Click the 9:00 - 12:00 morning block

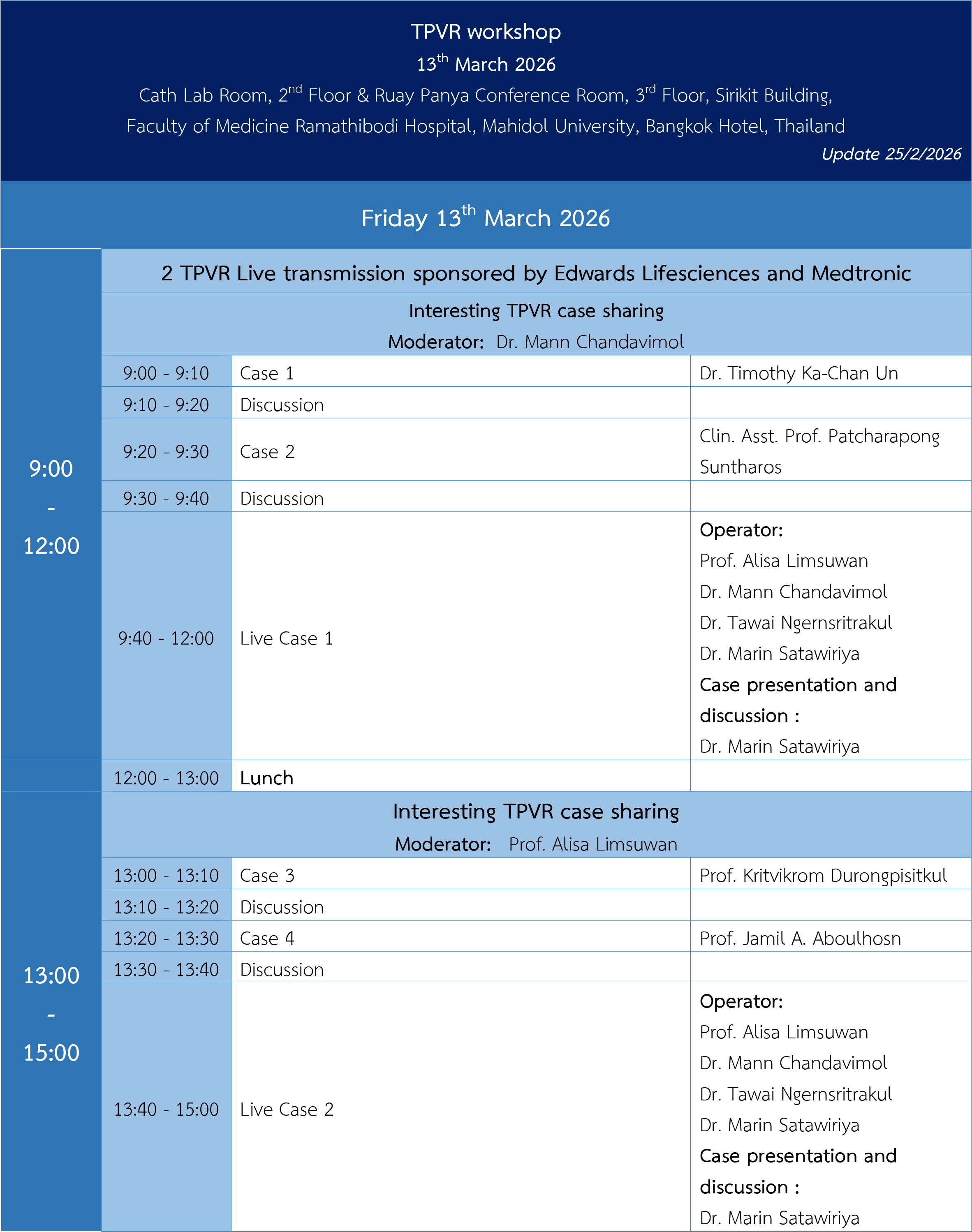pos(51,506)
